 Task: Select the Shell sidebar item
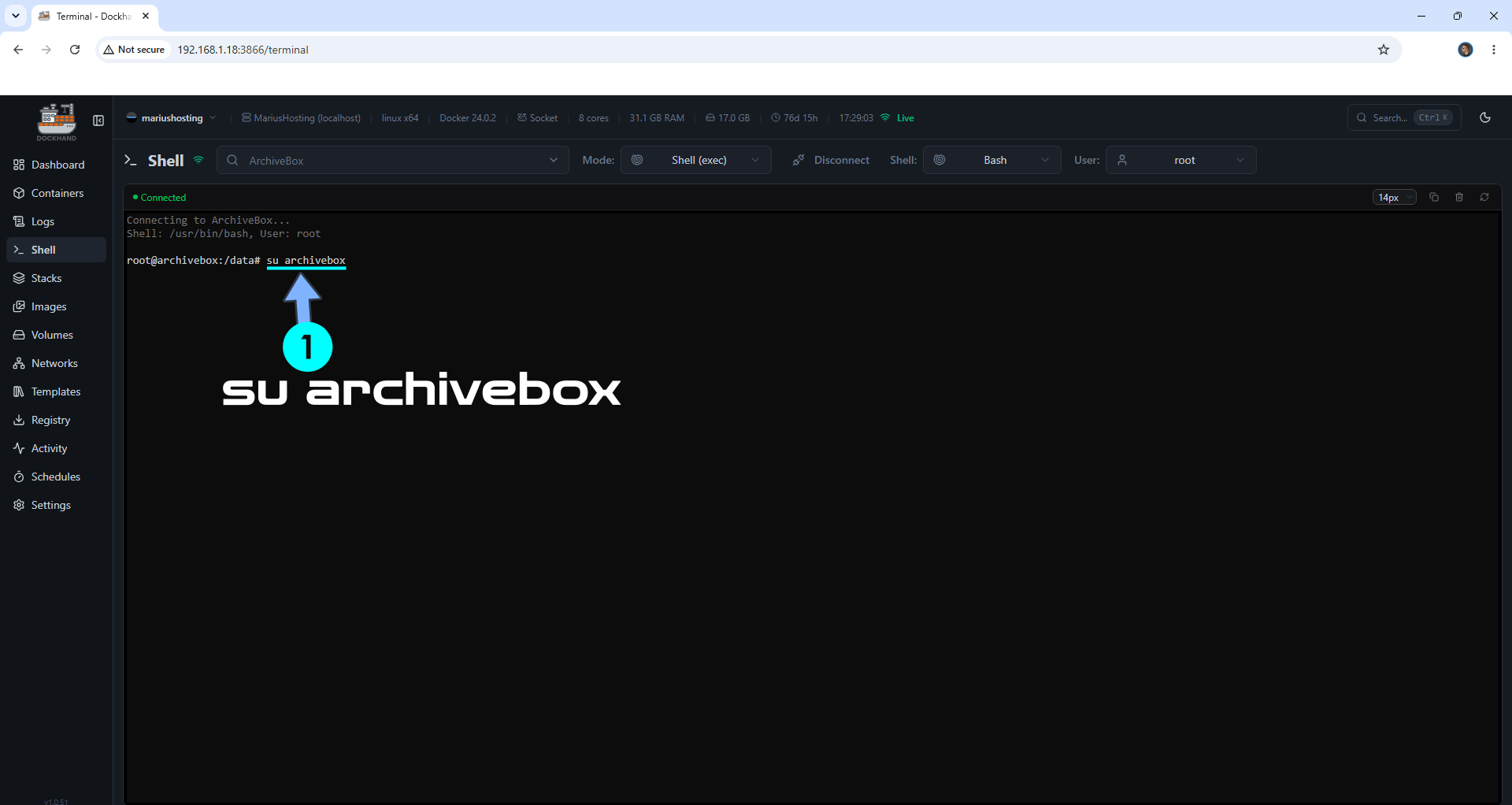point(56,250)
